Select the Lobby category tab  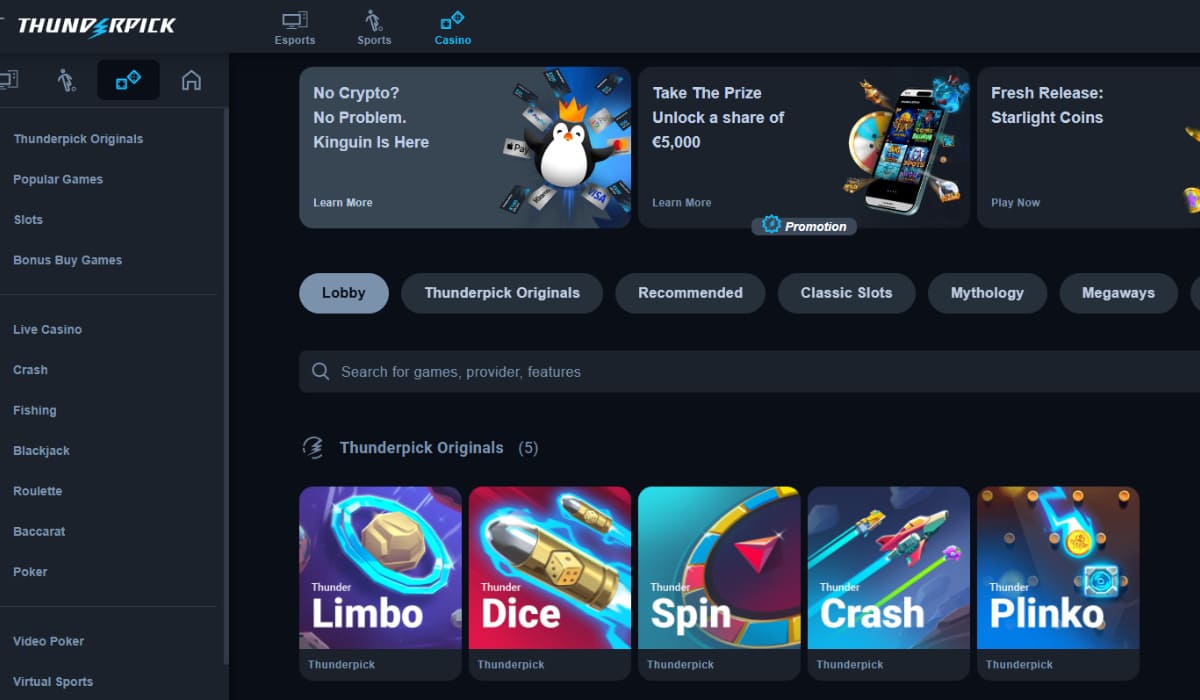click(x=344, y=293)
